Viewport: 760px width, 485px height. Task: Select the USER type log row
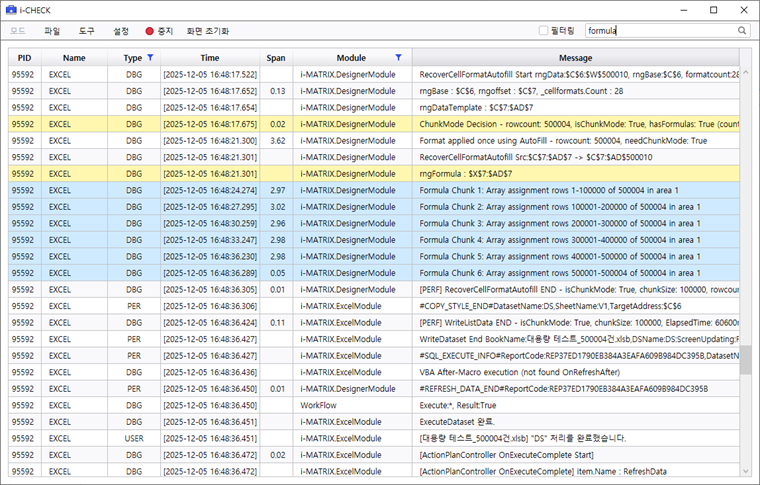133,438
